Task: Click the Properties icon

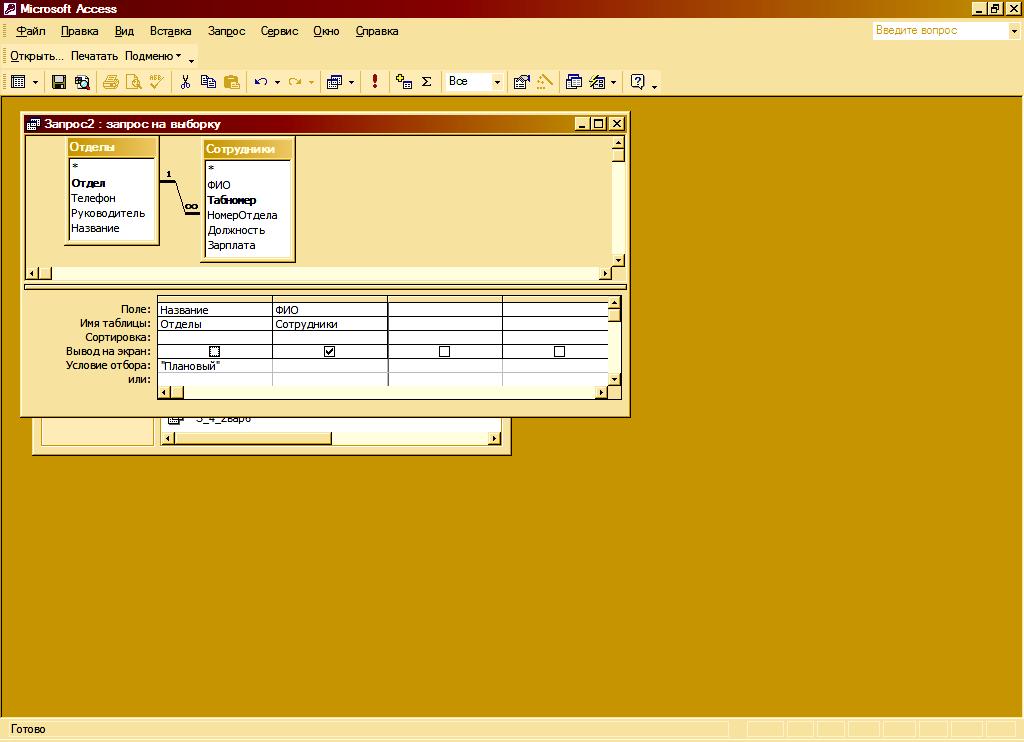Action: coord(521,82)
